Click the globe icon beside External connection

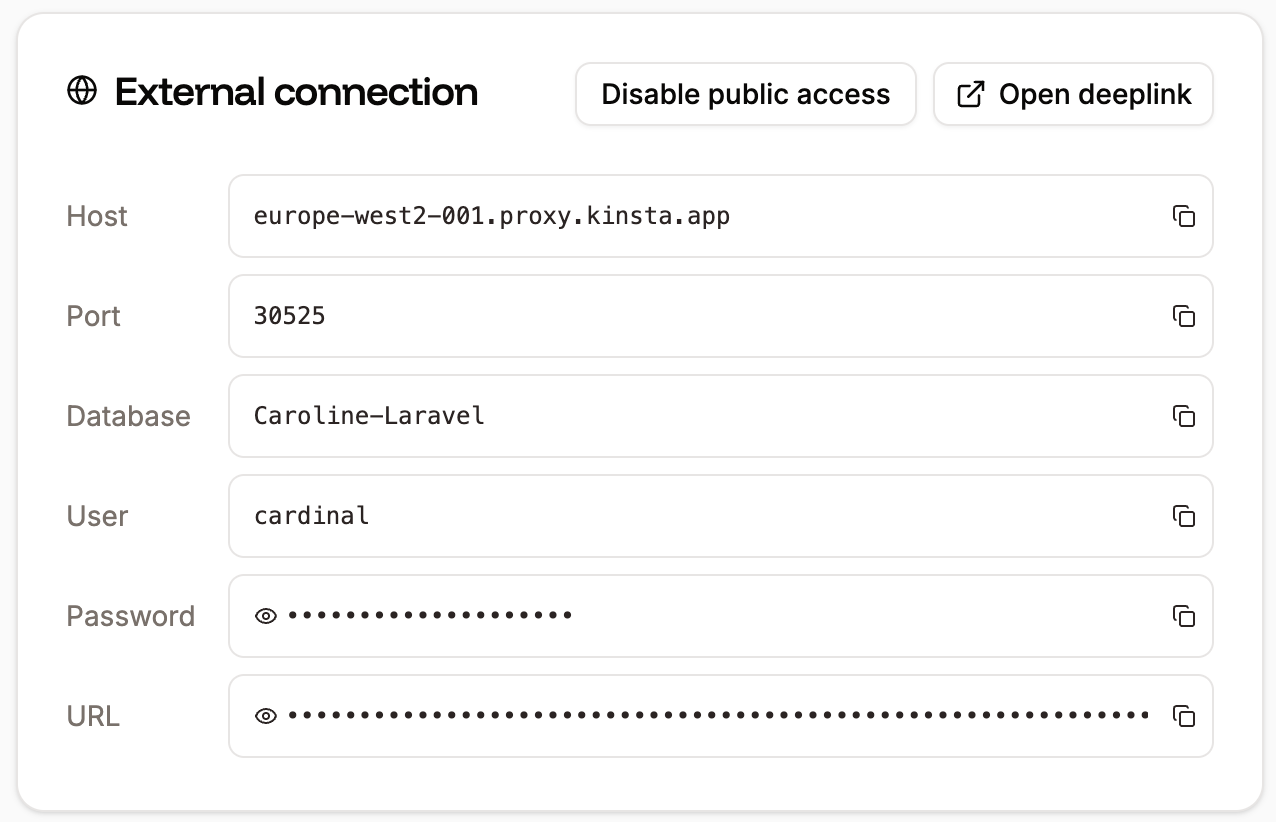[82, 91]
